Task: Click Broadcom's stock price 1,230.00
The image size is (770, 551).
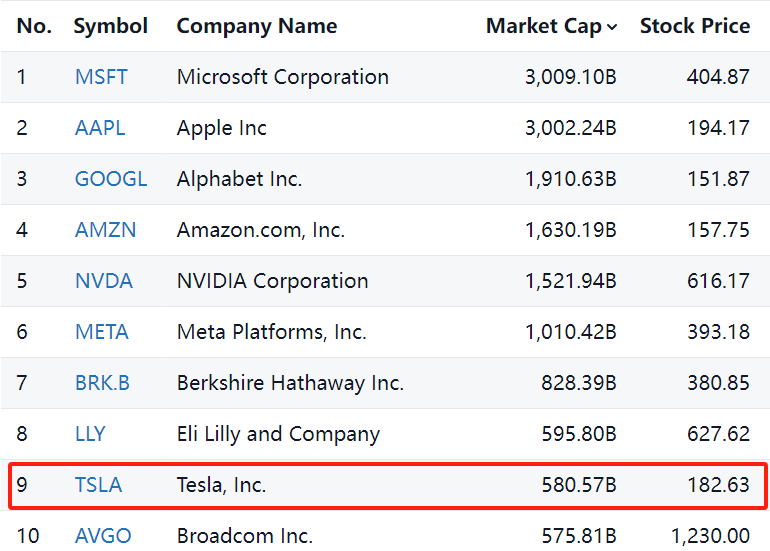Action: coord(710,536)
